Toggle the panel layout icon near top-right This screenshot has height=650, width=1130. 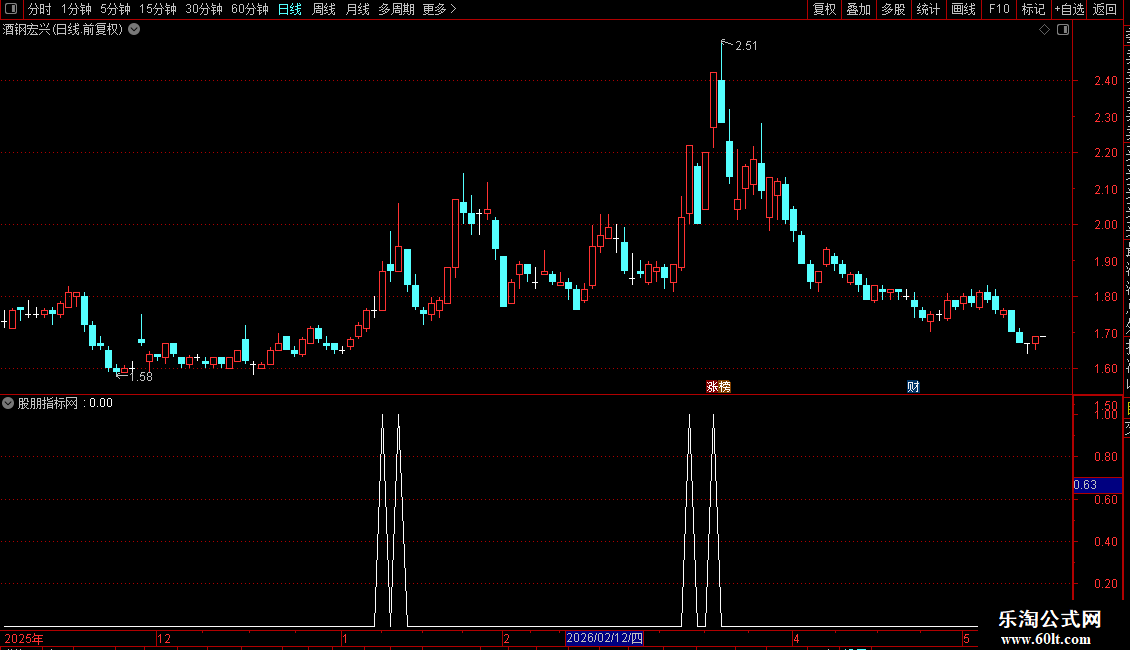point(1063,30)
